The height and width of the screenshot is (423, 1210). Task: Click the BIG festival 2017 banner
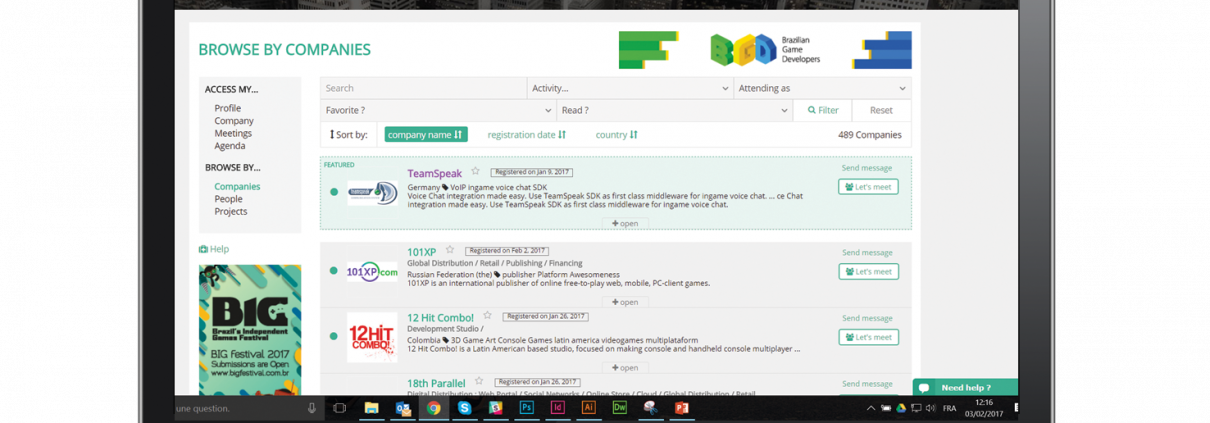(250, 330)
